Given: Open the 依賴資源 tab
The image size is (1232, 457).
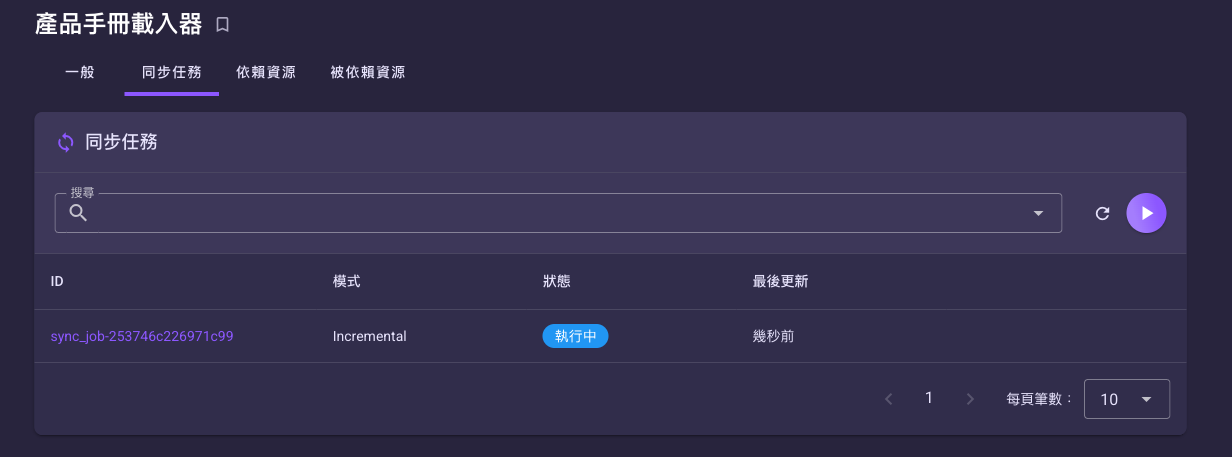Looking at the screenshot, I should click(x=266, y=72).
